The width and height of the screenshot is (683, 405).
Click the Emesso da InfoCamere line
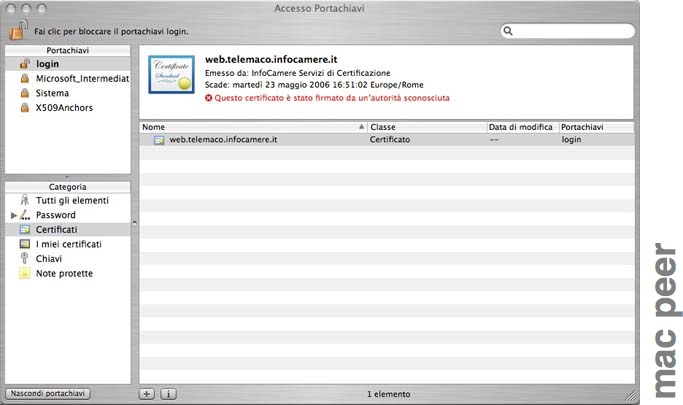[298, 73]
